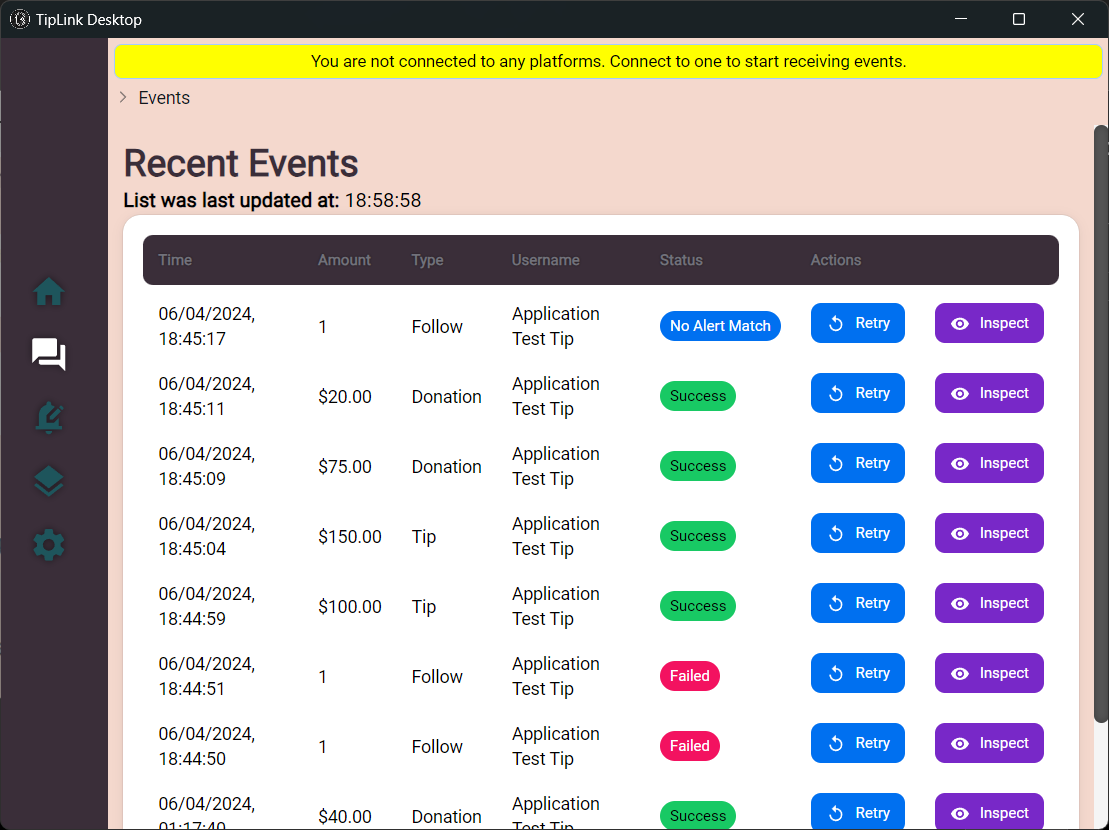Expand the Events breadcrumb chevron
Screen dimensions: 1109x830
point(123,97)
